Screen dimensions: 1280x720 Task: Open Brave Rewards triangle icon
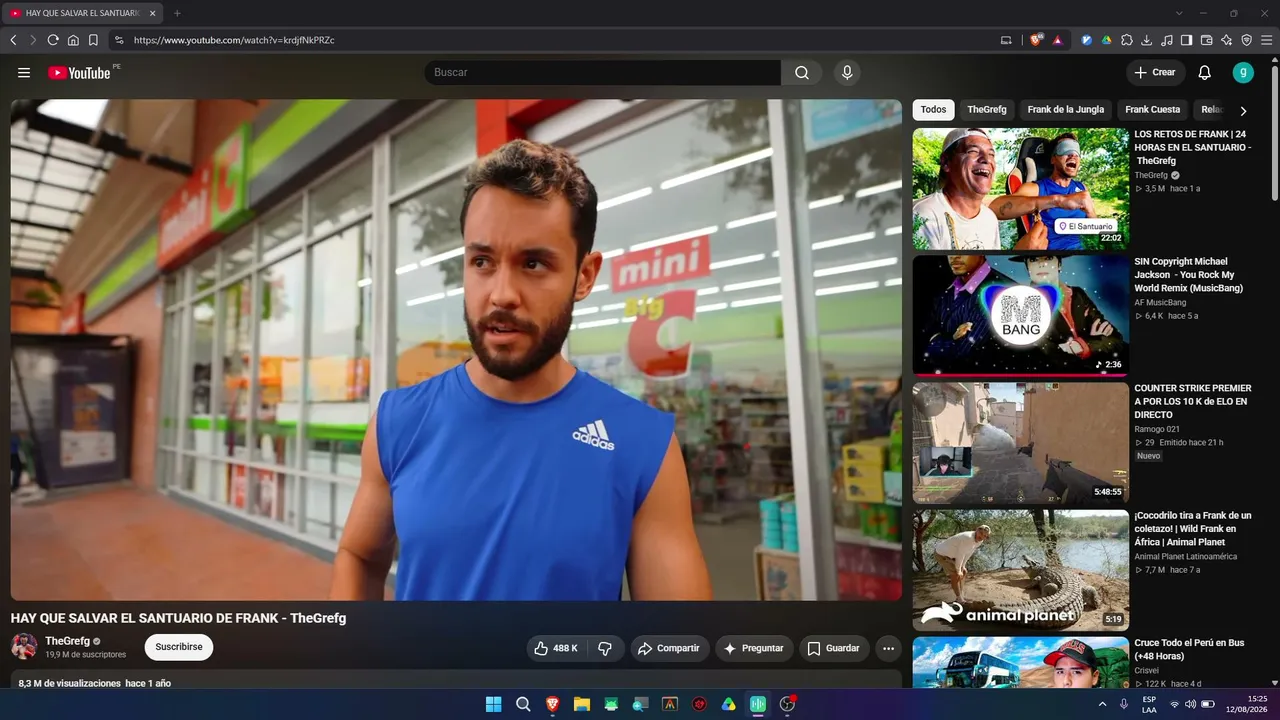click(x=1057, y=40)
